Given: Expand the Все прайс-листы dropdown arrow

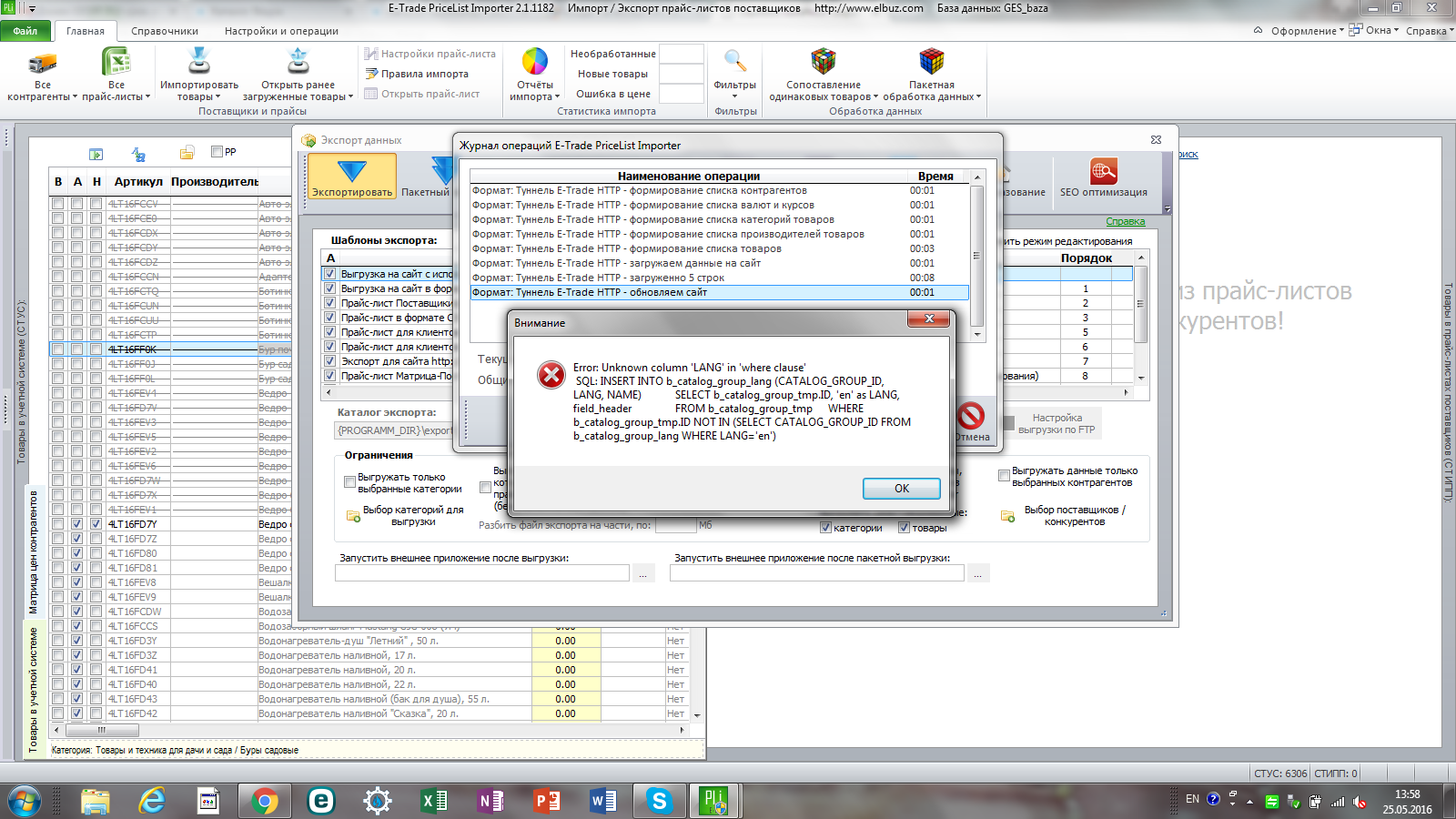Looking at the screenshot, I should coord(147,96).
